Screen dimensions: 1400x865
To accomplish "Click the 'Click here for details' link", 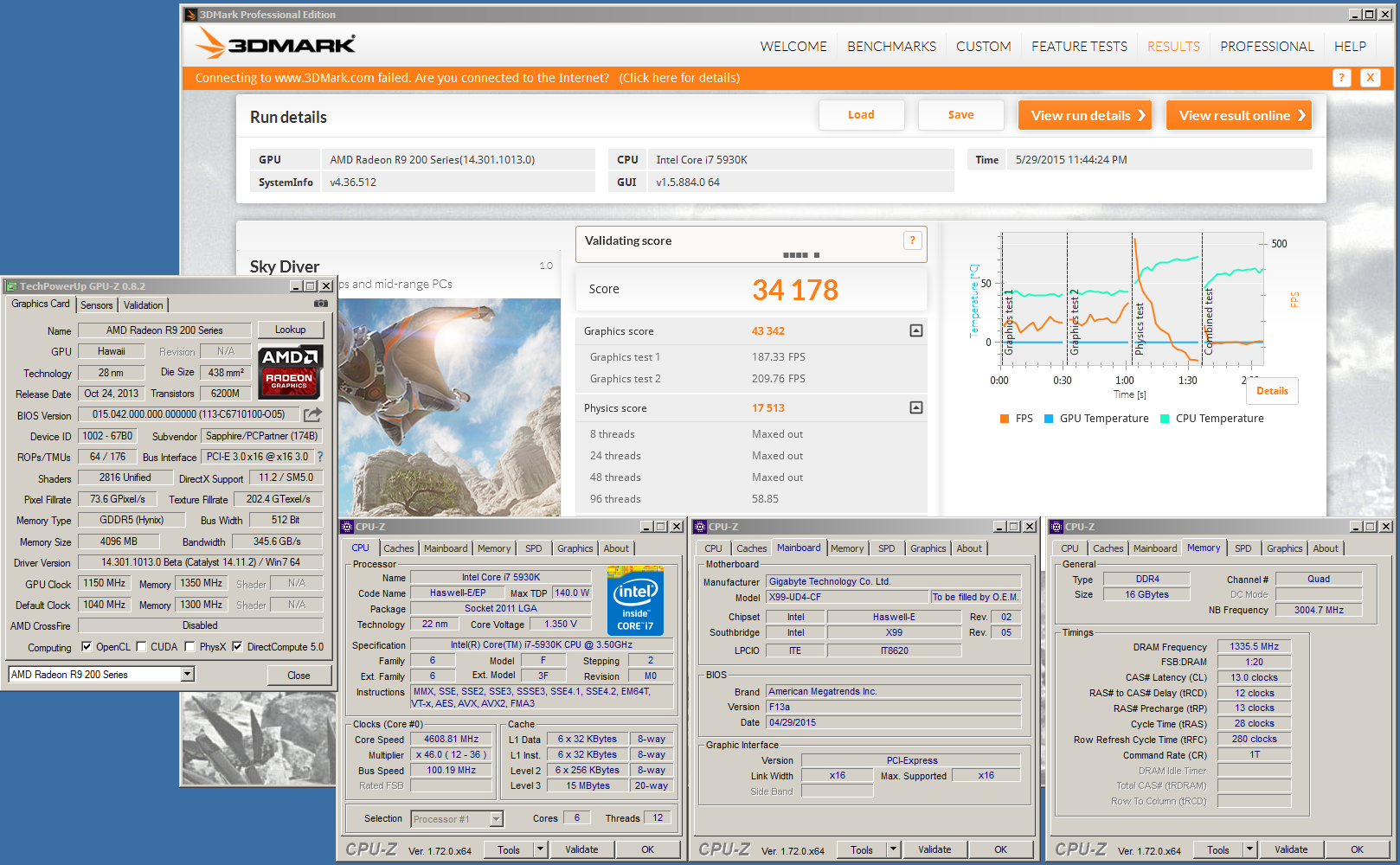I will point(679,78).
